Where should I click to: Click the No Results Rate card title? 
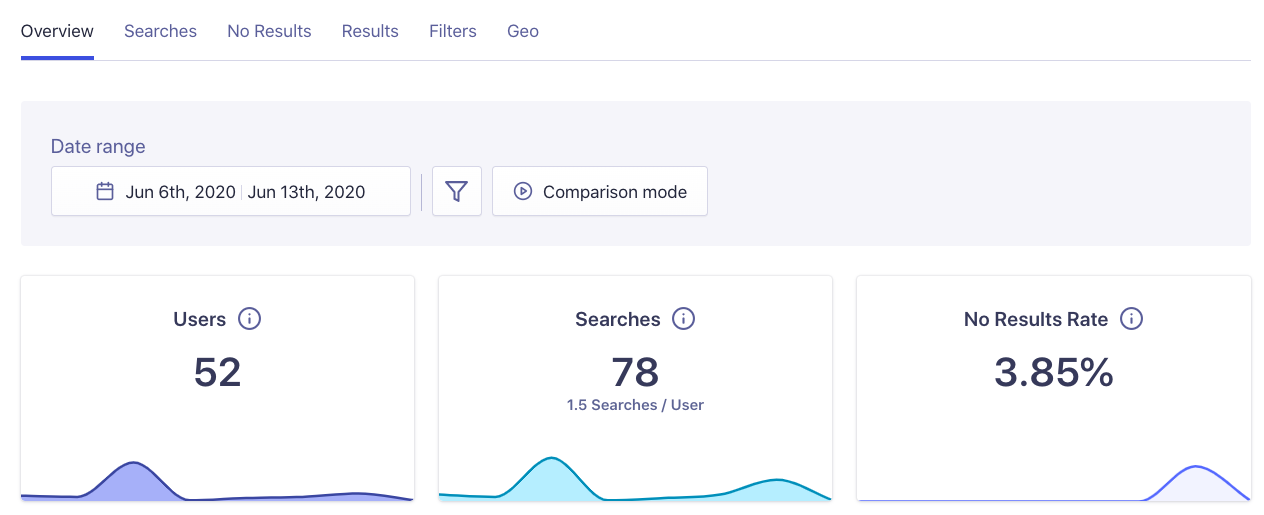(1036, 319)
